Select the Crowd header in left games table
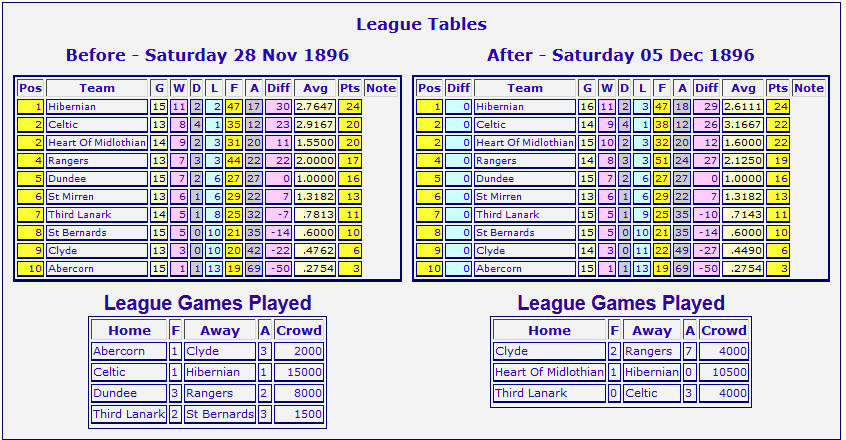The image size is (846, 440). point(299,331)
